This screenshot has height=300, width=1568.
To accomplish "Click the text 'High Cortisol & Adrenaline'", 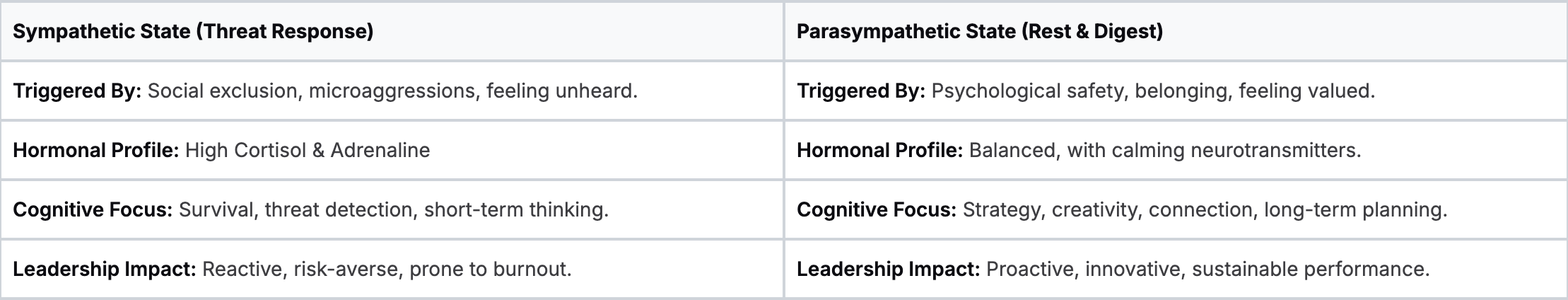I will tap(308, 151).
